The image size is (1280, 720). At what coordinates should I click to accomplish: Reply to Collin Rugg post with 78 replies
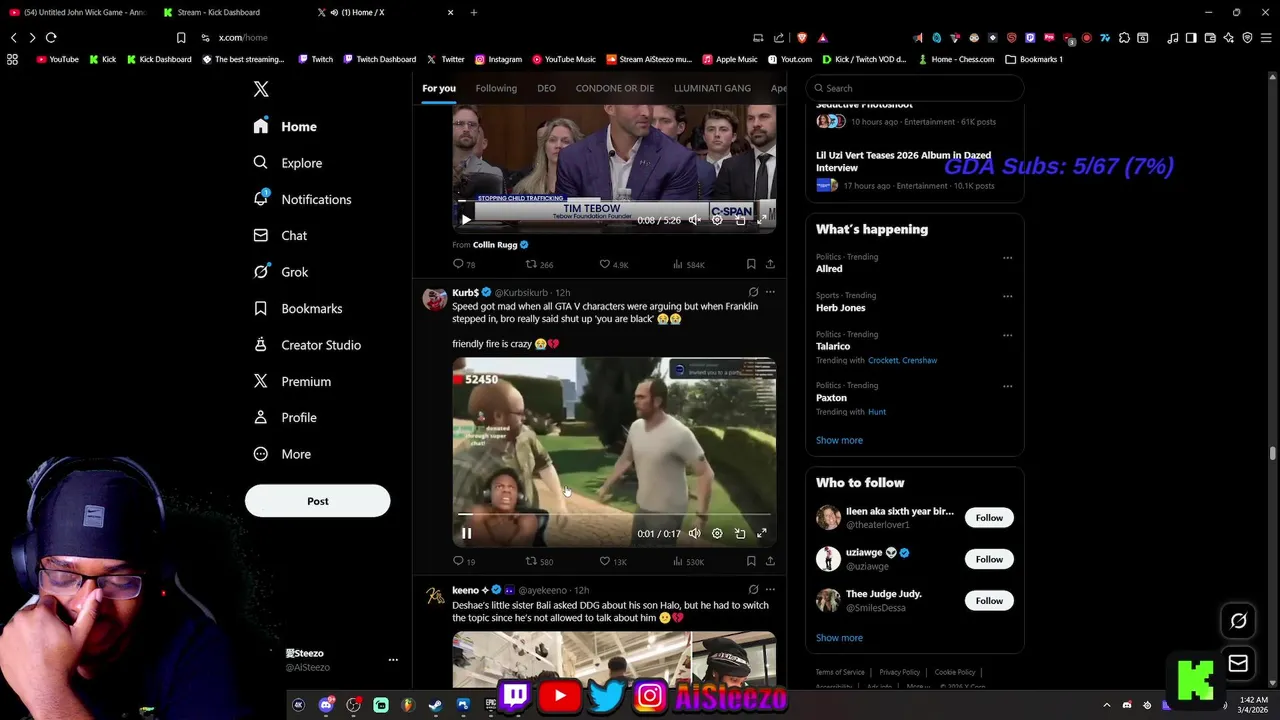464,264
